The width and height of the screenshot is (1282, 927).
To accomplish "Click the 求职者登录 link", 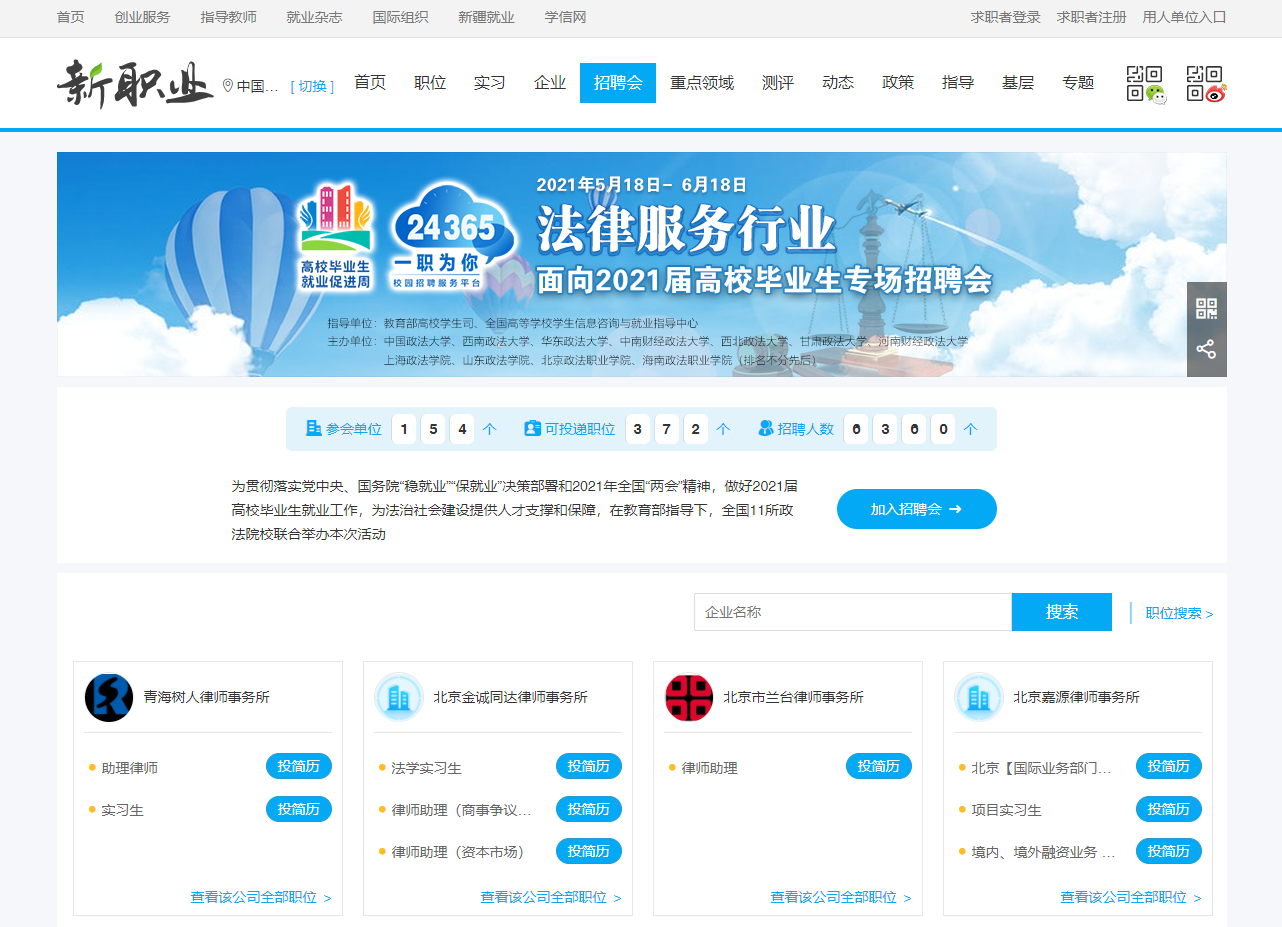I will [1005, 17].
